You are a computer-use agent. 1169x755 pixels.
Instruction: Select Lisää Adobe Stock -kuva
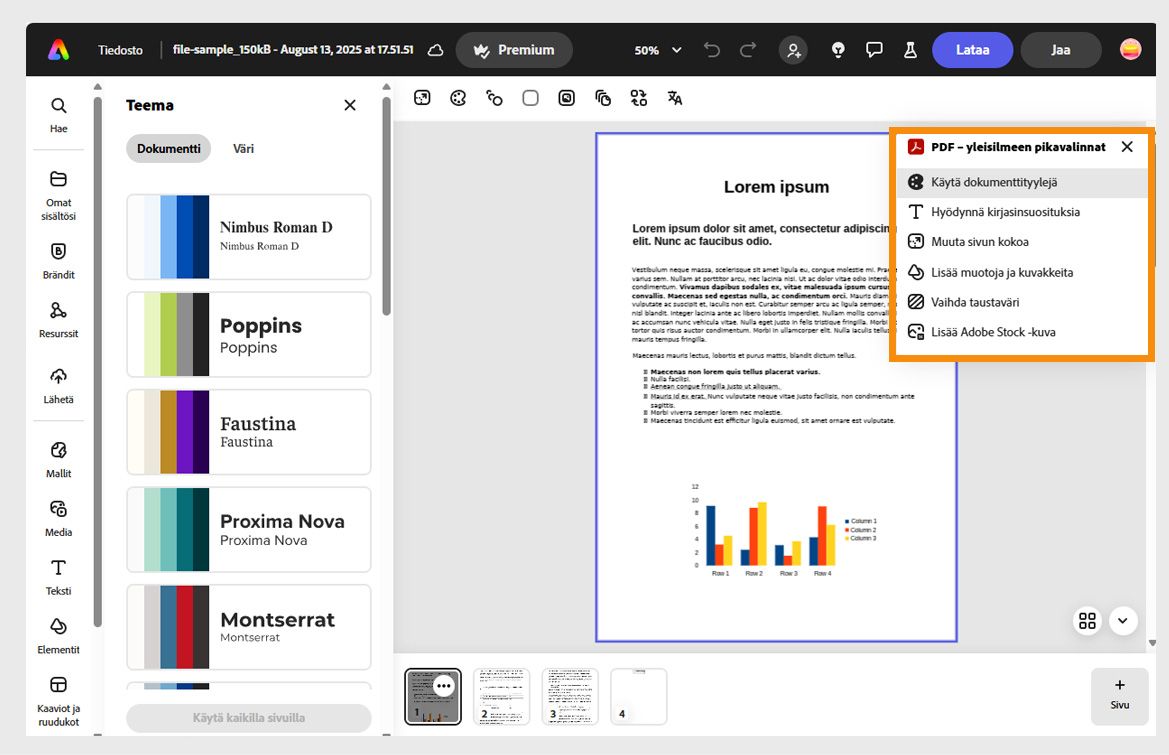coord(1021,332)
